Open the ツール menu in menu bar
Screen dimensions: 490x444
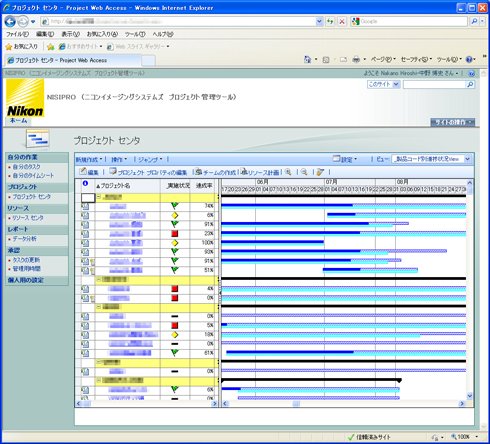click(x=135, y=34)
